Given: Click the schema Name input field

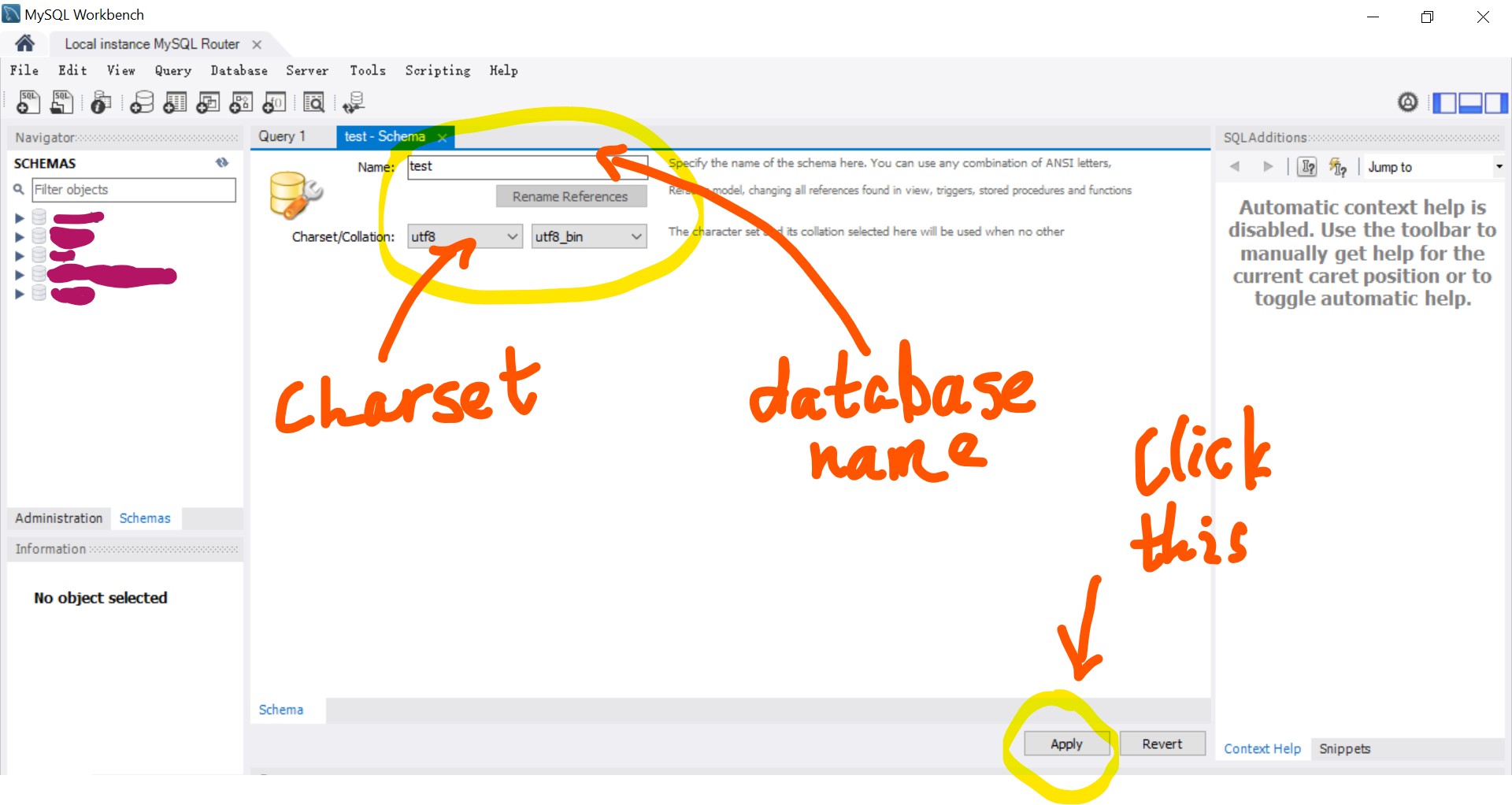Looking at the screenshot, I should pos(527,166).
